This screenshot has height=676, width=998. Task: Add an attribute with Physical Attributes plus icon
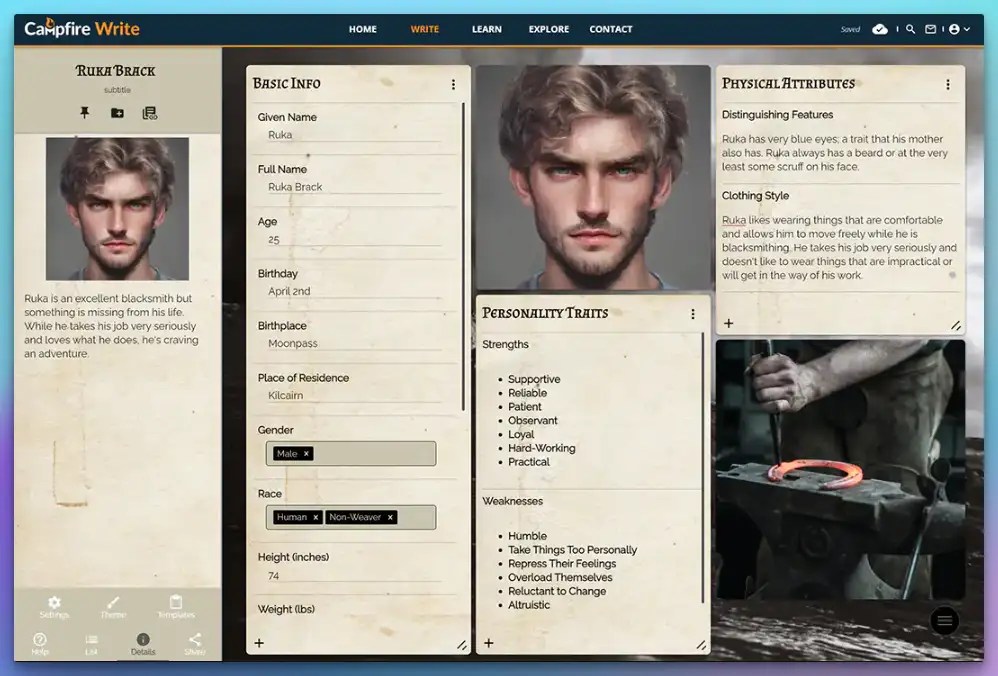click(x=729, y=323)
